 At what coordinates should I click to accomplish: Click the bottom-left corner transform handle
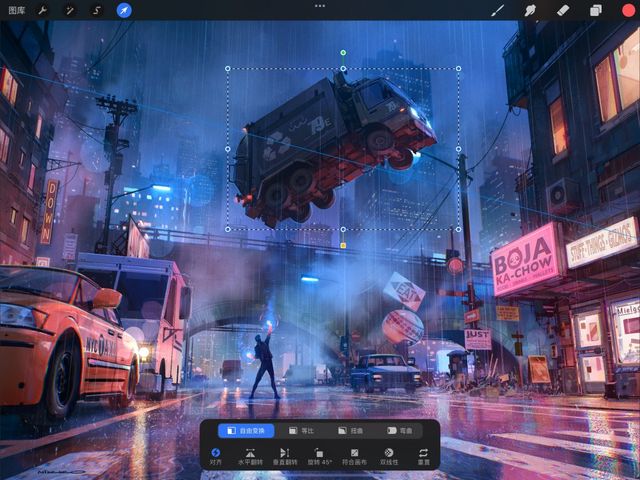point(228,229)
